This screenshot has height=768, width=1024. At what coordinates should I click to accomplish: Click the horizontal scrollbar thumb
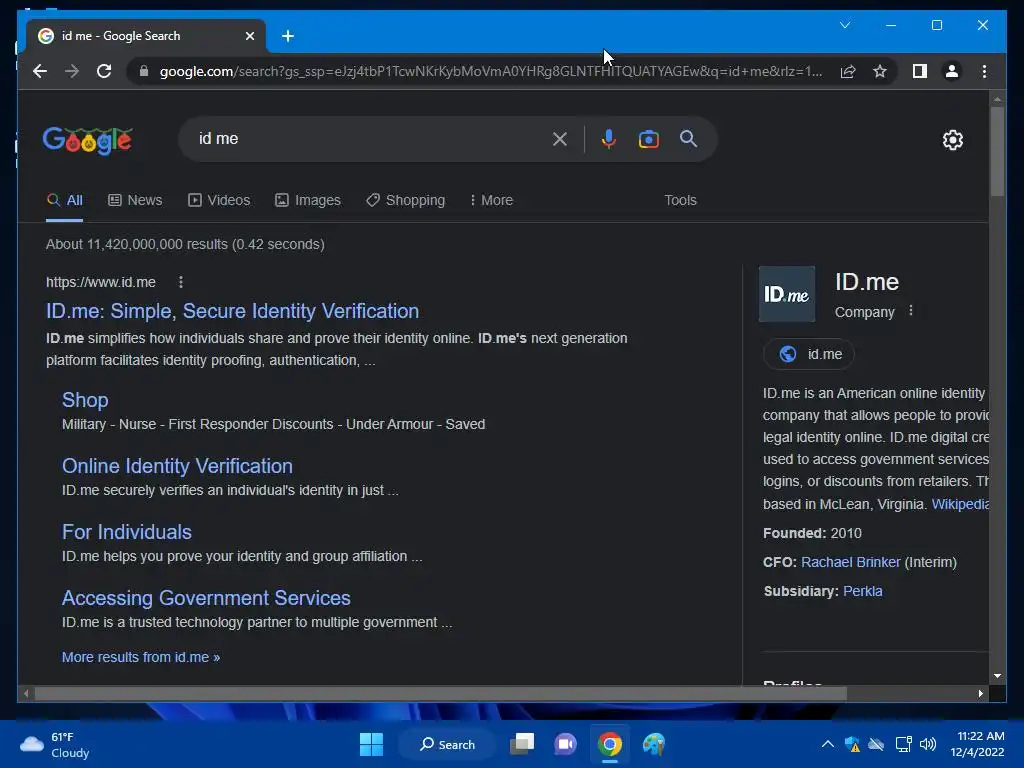pyautogui.click(x=441, y=694)
